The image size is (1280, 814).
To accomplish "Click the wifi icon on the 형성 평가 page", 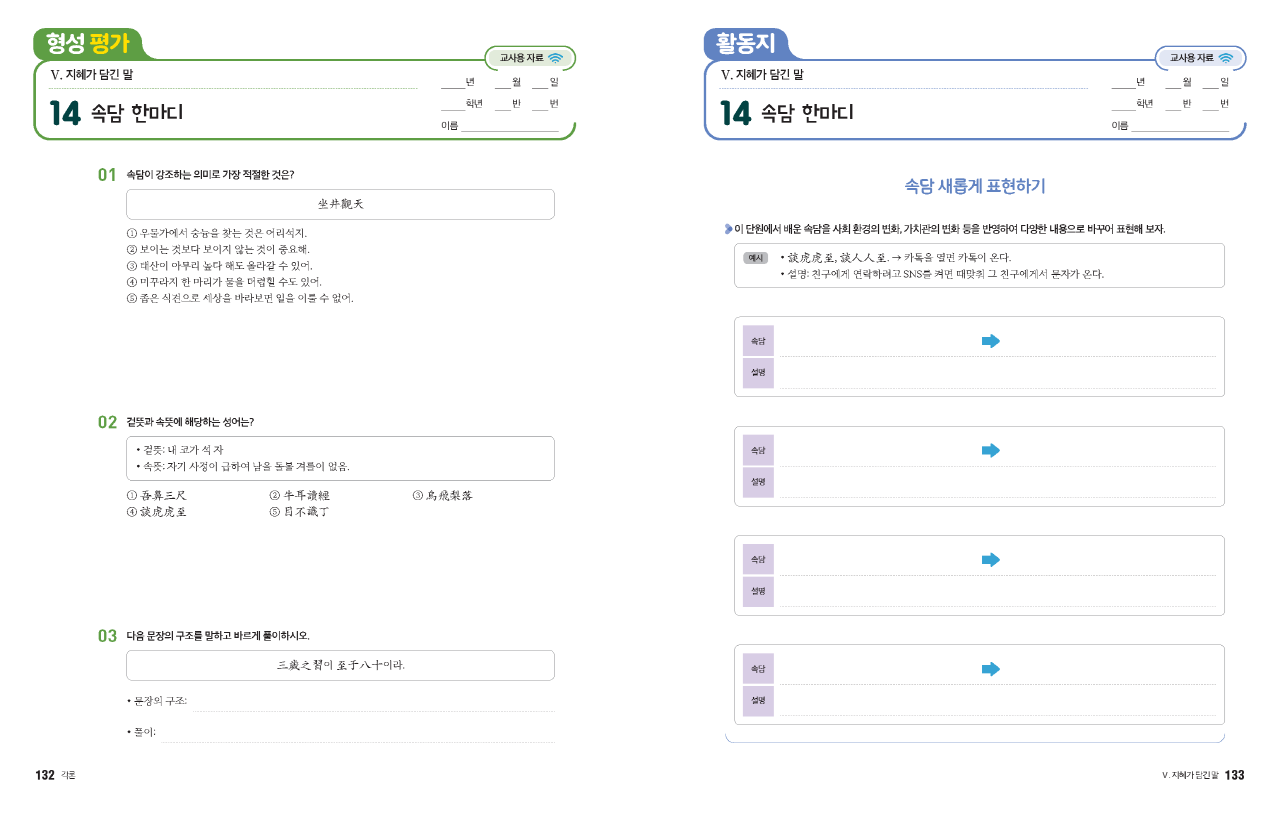I will click(555, 58).
